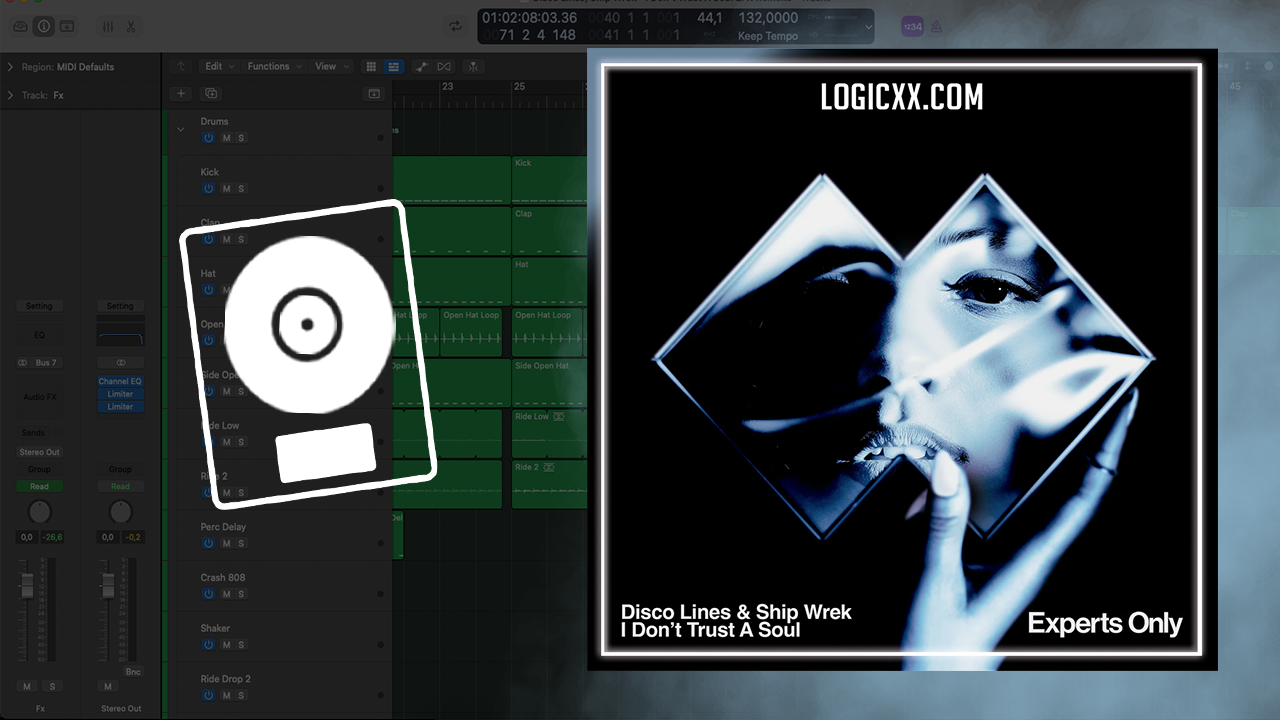Toggle Catch Playhead icon

pos(473,66)
